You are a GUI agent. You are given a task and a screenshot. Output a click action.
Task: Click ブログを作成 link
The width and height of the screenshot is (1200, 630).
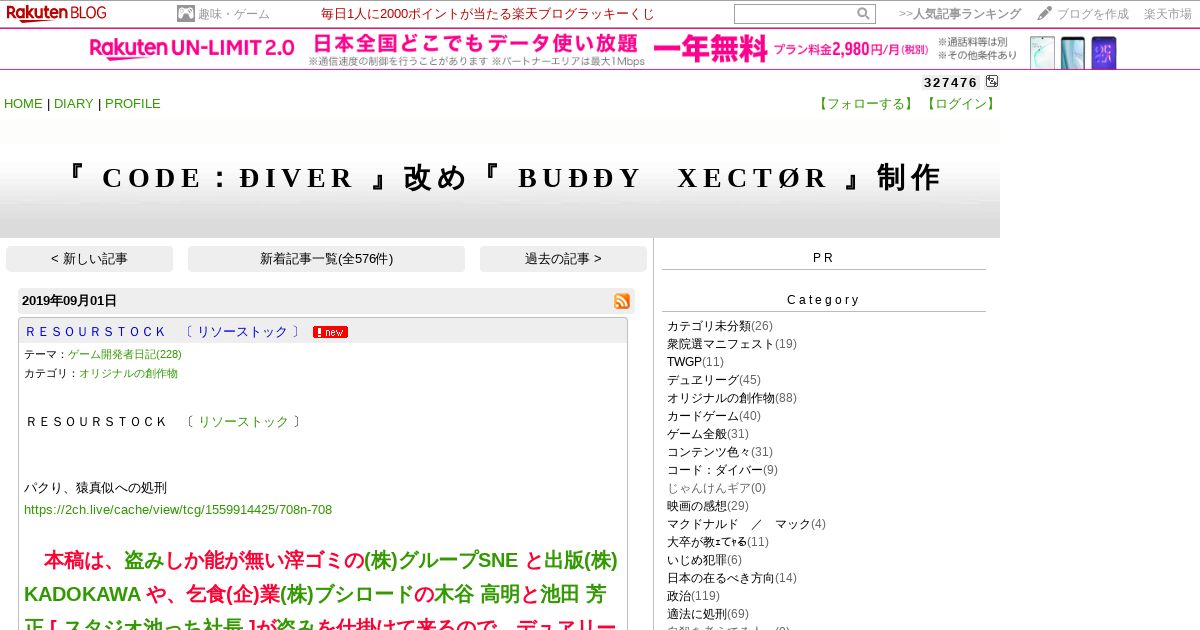tap(1093, 14)
